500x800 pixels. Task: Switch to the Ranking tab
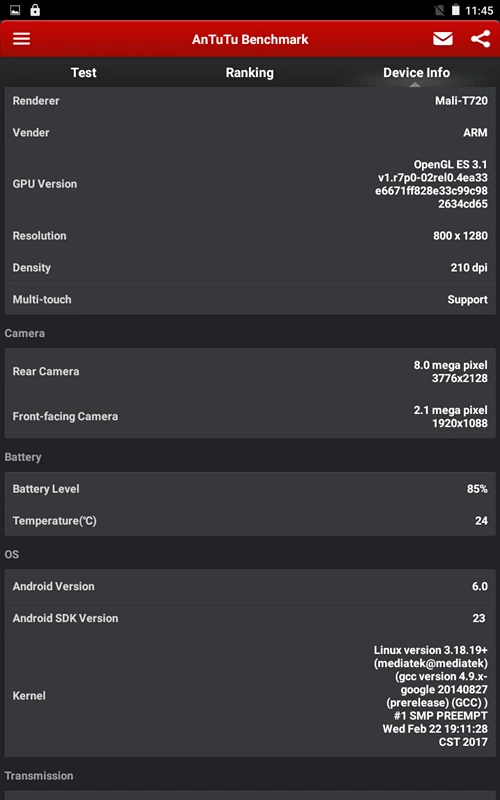(x=249, y=72)
